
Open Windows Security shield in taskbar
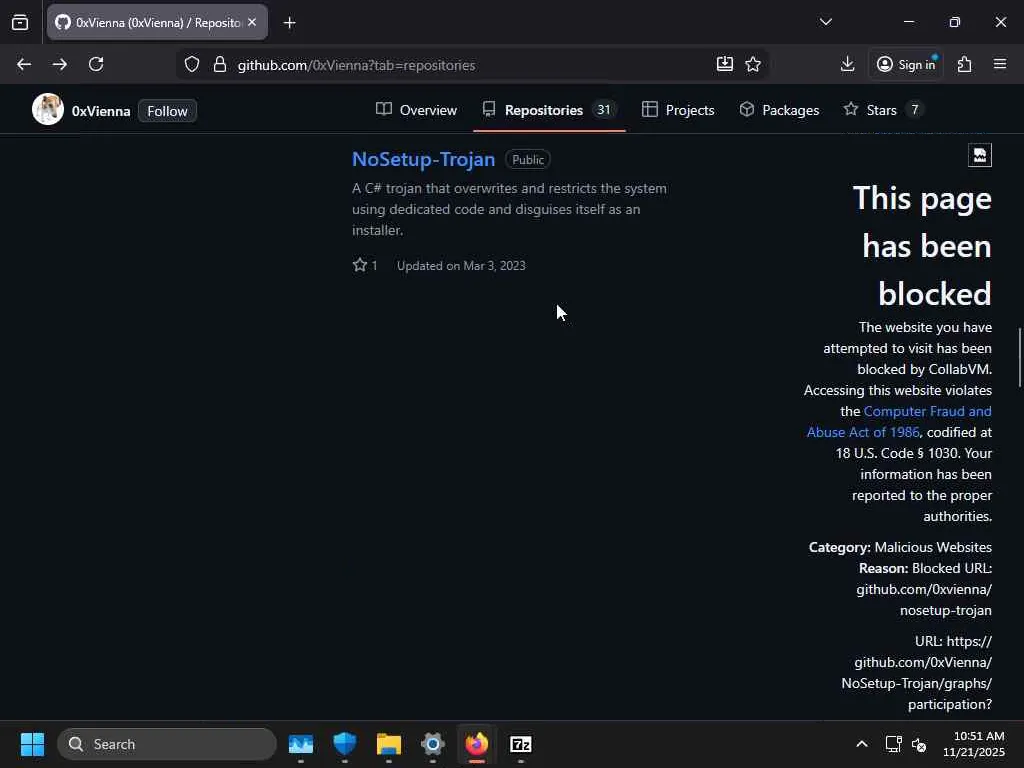pos(345,744)
